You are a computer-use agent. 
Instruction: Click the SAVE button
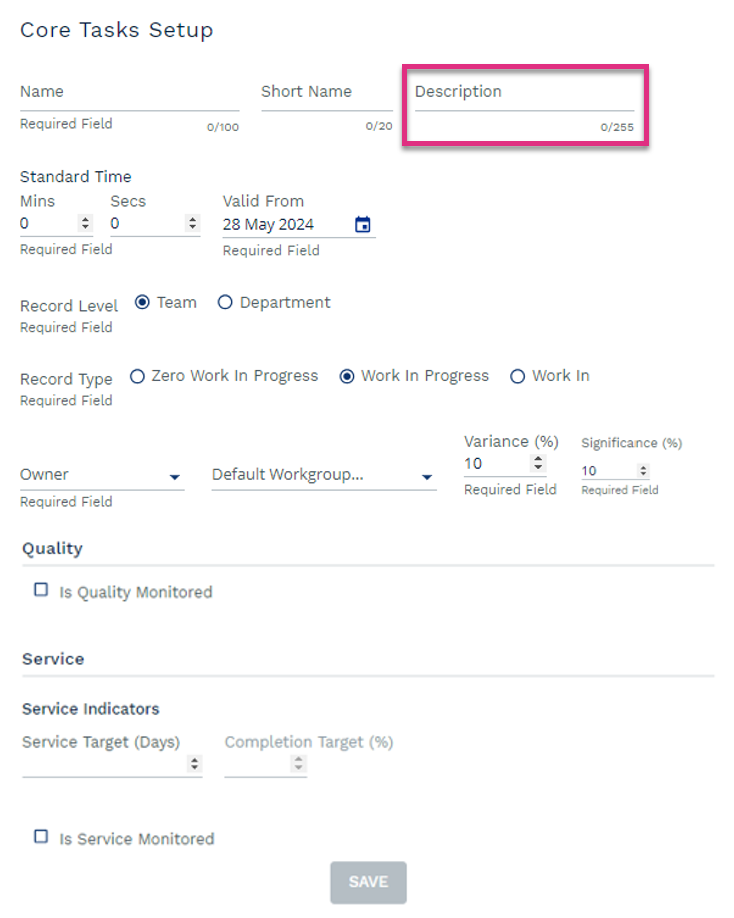[368, 882]
